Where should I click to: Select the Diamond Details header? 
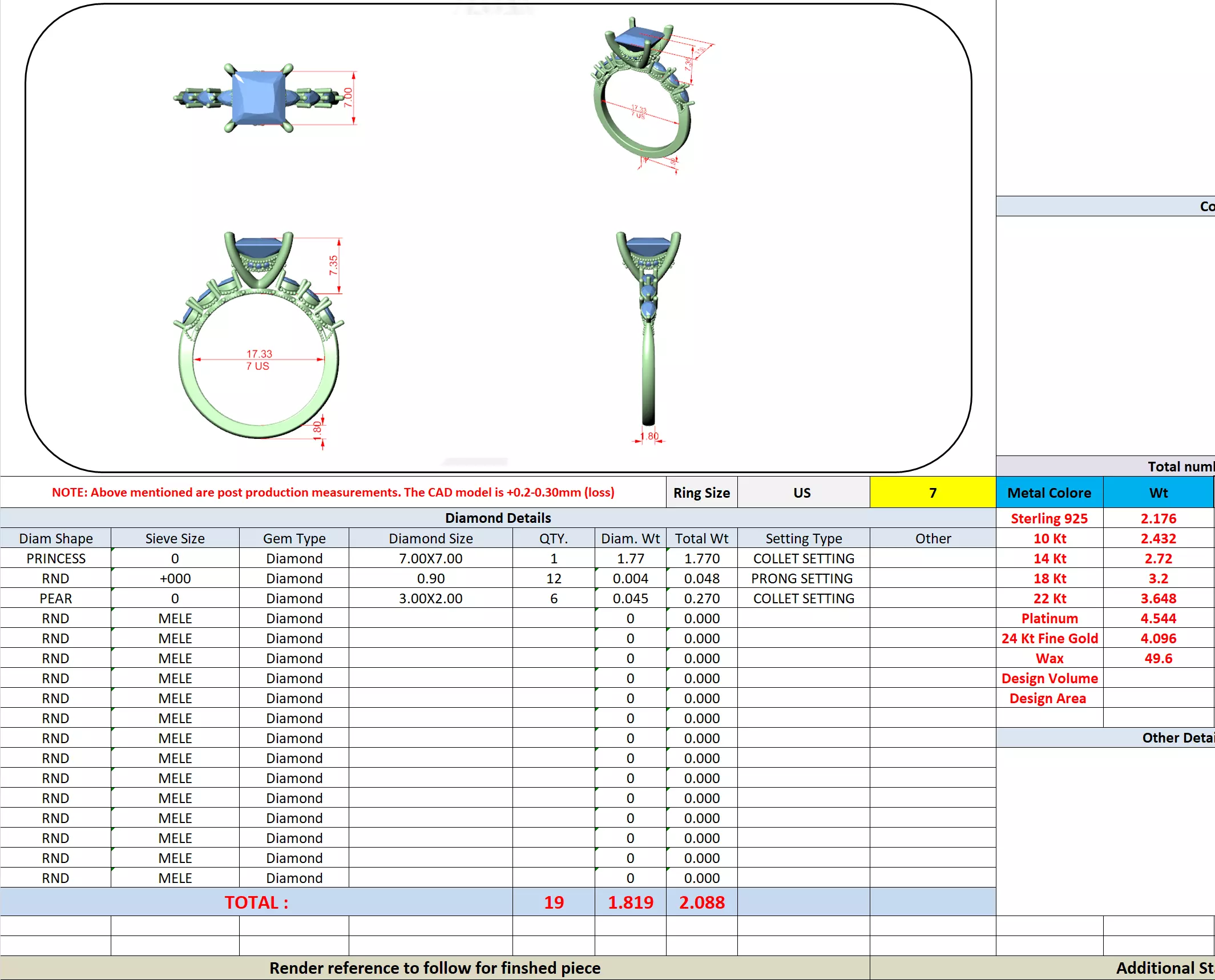498,518
